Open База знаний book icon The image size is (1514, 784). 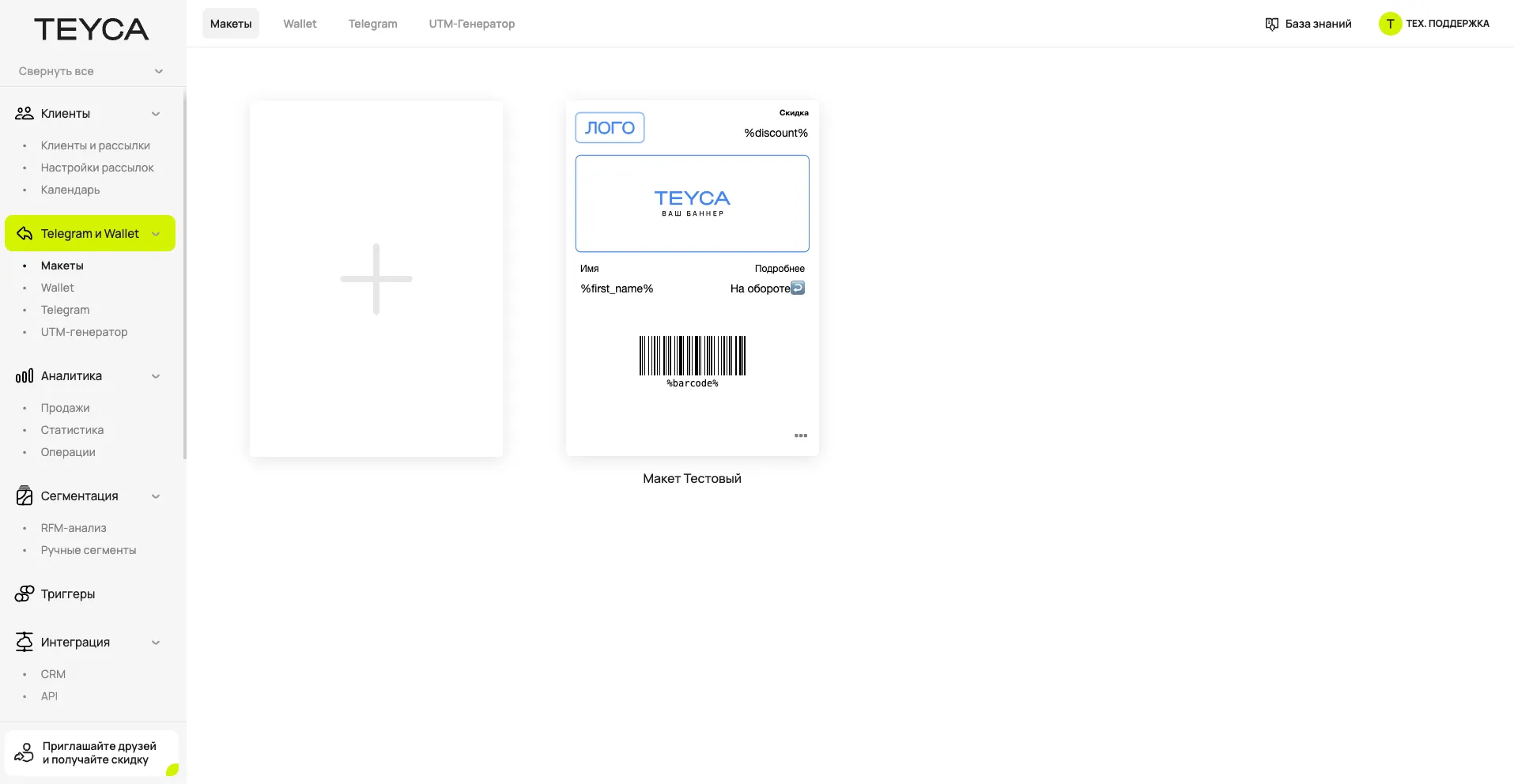pos(1271,24)
